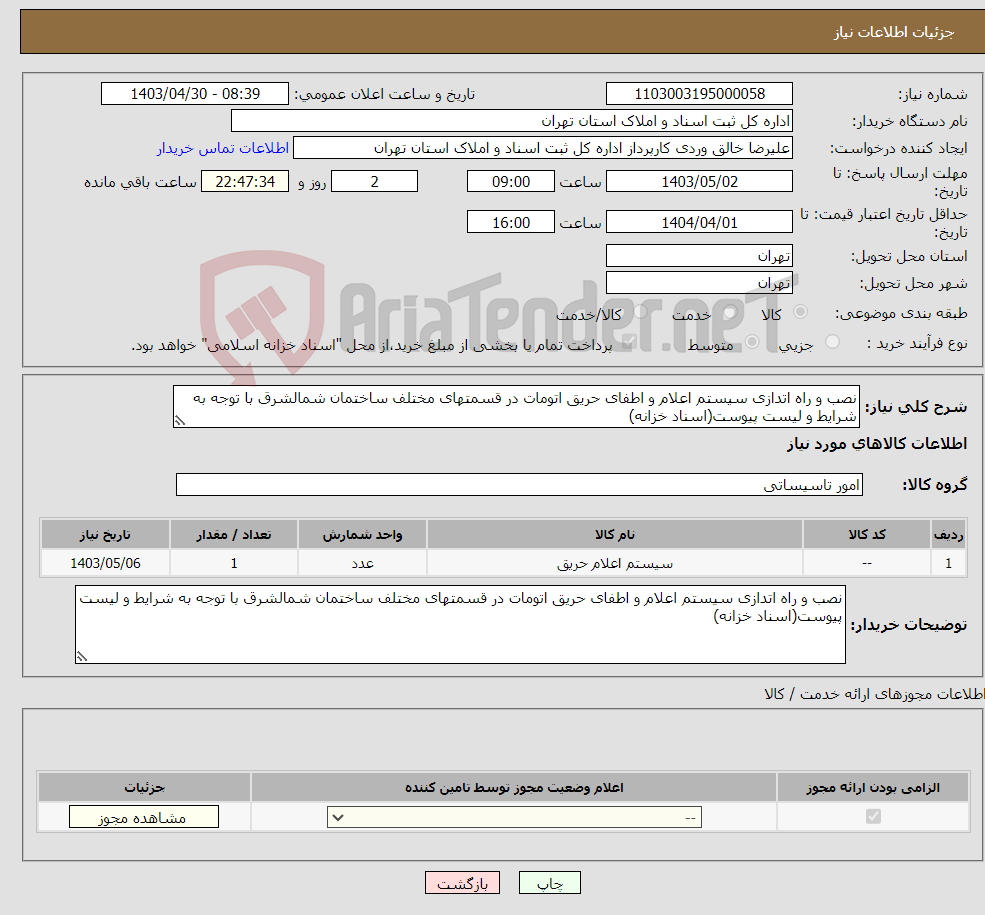The height and width of the screenshot is (915, 985).
Task: Click the response deadline date 1403/05/02
Action: (x=699, y=181)
